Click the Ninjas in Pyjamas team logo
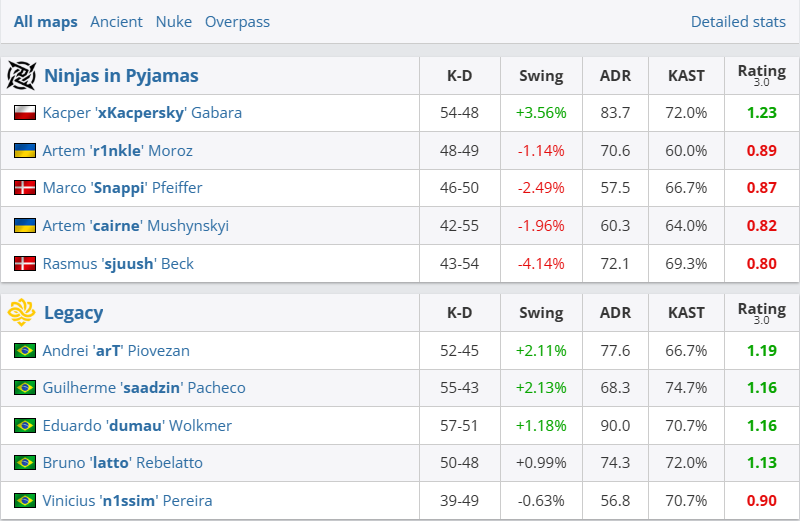The image size is (800, 521). pyautogui.click(x=22, y=75)
